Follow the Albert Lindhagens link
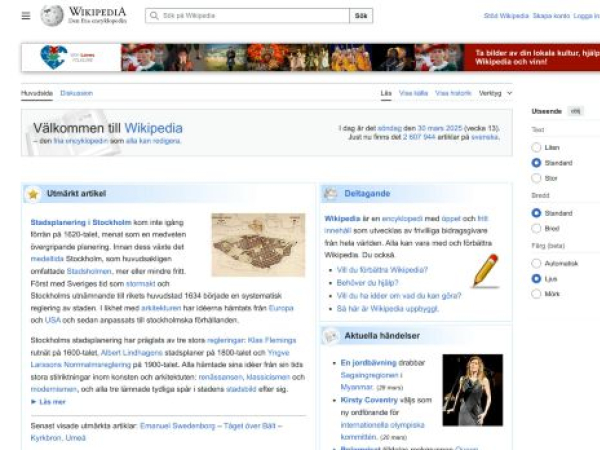The height and width of the screenshot is (450, 600). pyautogui.click(x=131, y=352)
